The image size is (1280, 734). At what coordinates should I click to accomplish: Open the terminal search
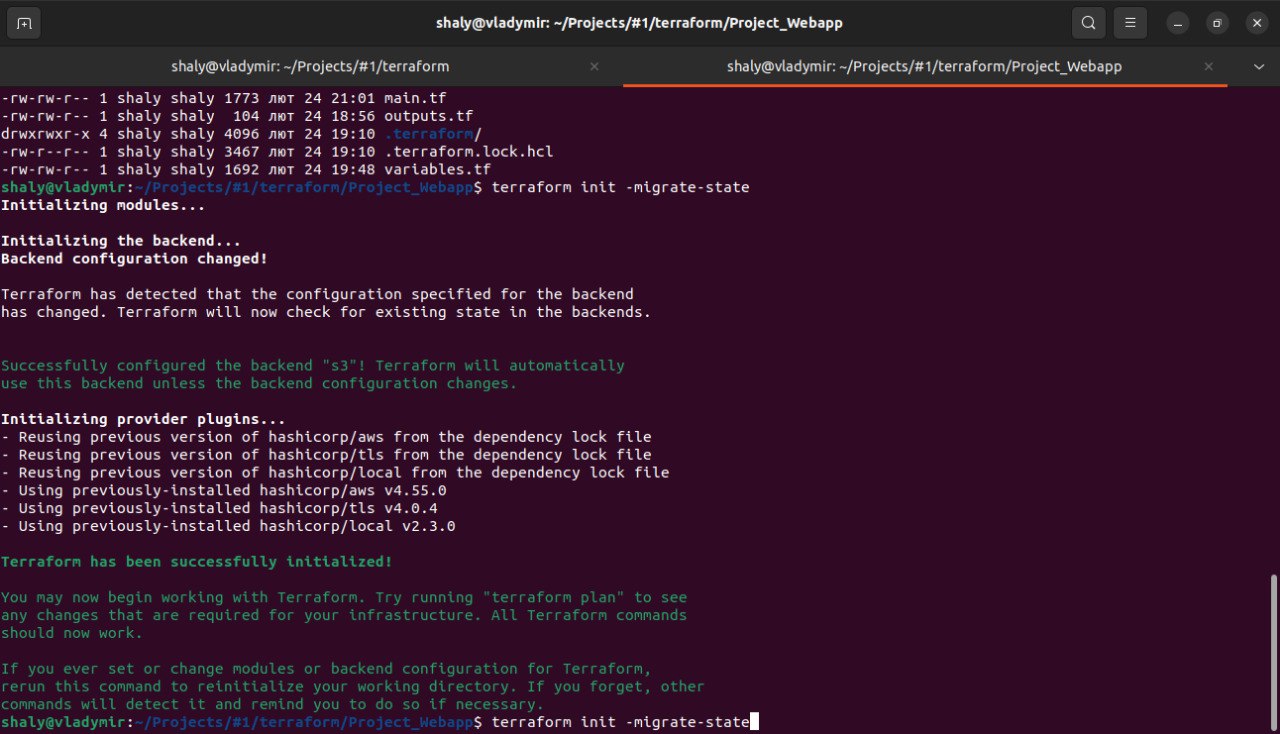click(1088, 22)
